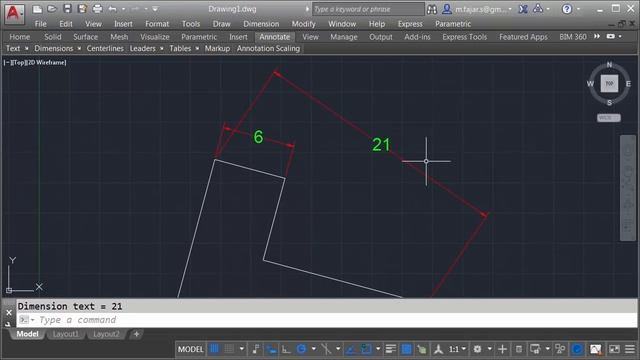
Task: Toggle the grid display in status bar
Action: click(x=214, y=349)
